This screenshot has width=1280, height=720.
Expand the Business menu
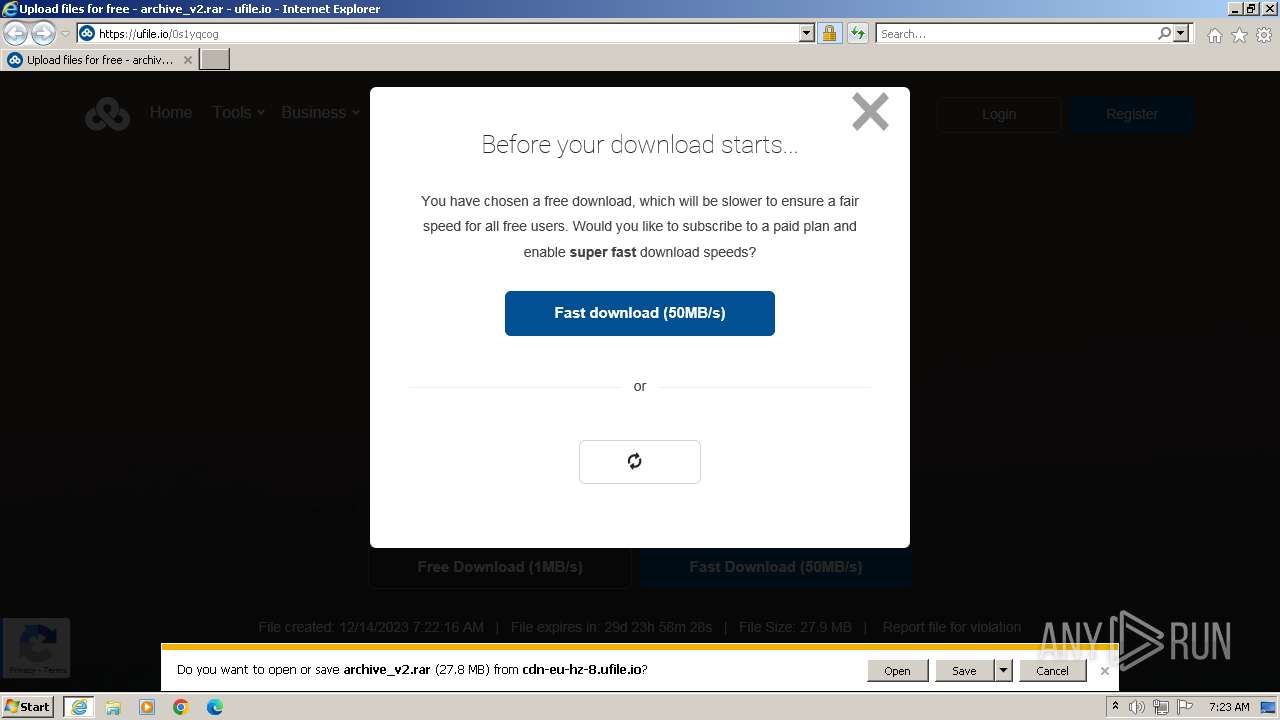320,113
